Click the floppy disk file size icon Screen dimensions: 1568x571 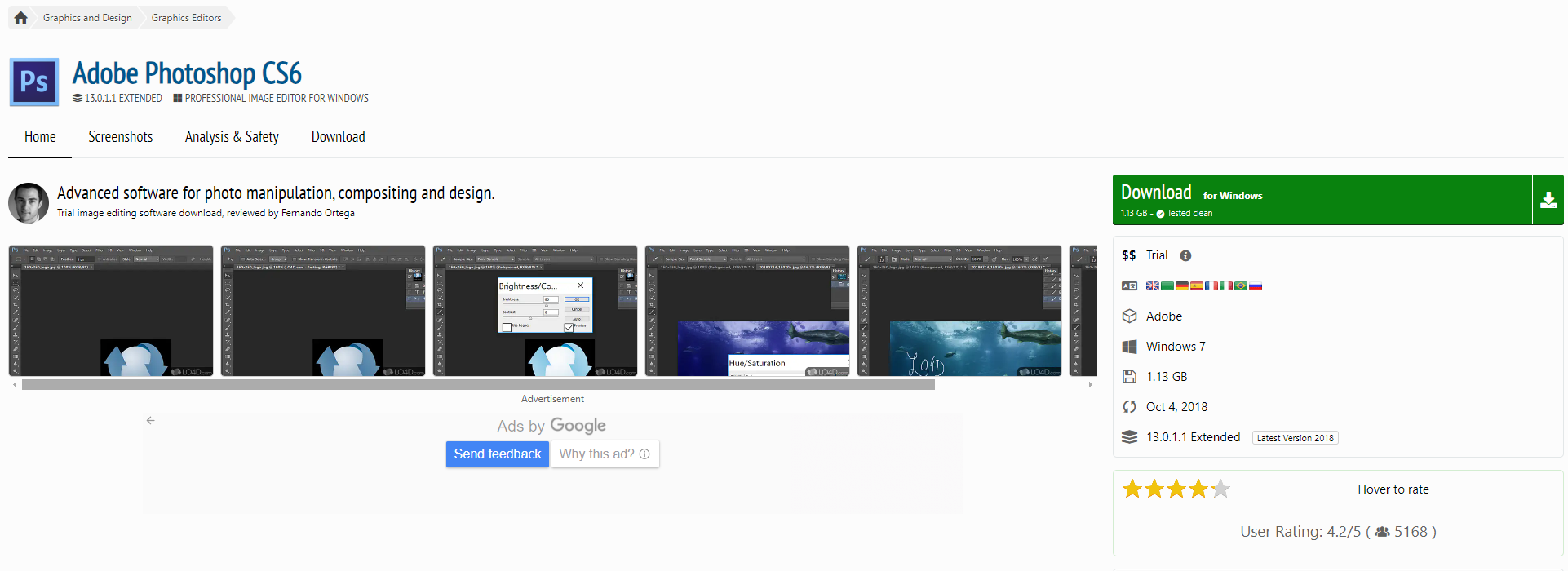pyautogui.click(x=1129, y=377)
